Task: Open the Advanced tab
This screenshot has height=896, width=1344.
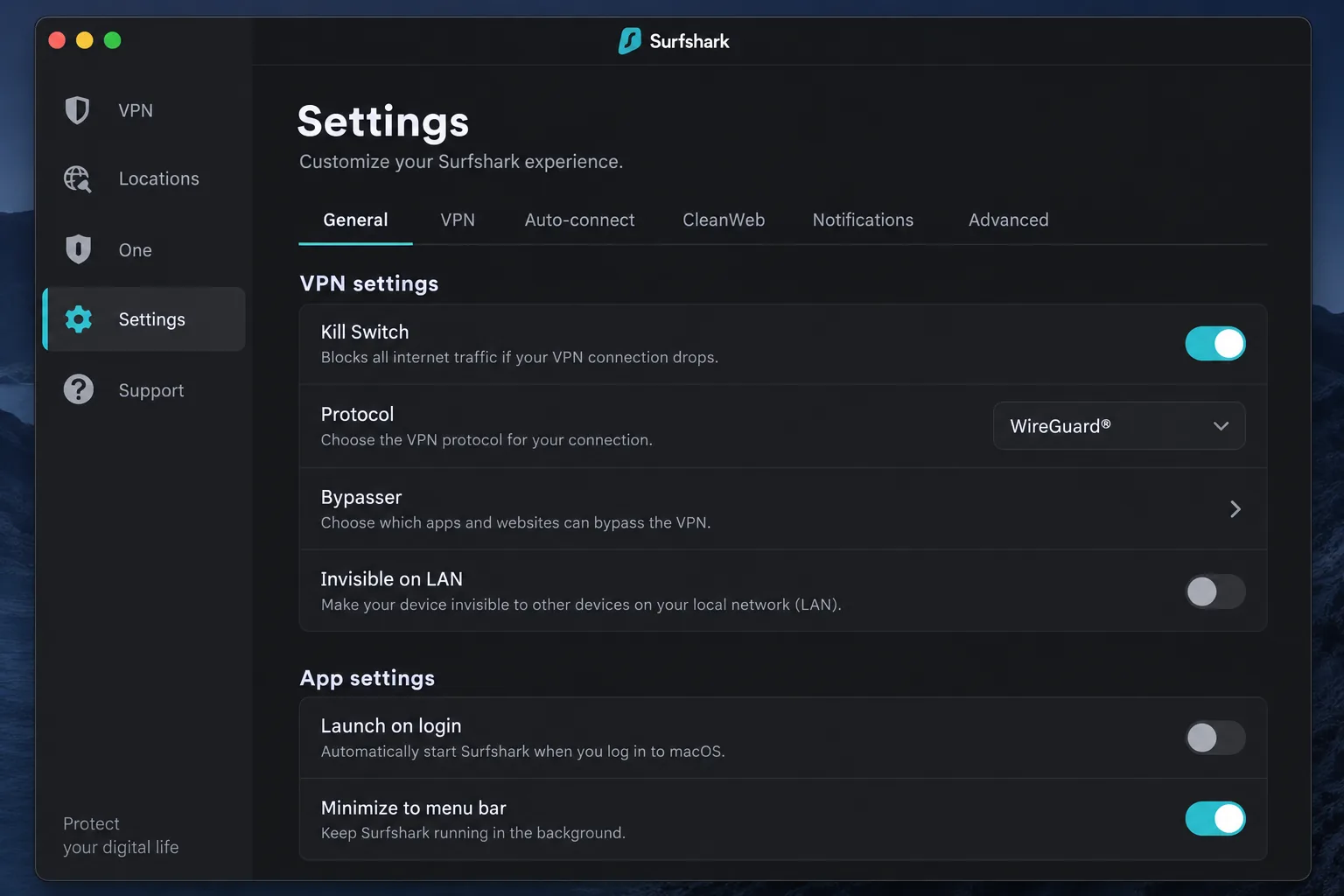Action: [x=1008, y=220]
